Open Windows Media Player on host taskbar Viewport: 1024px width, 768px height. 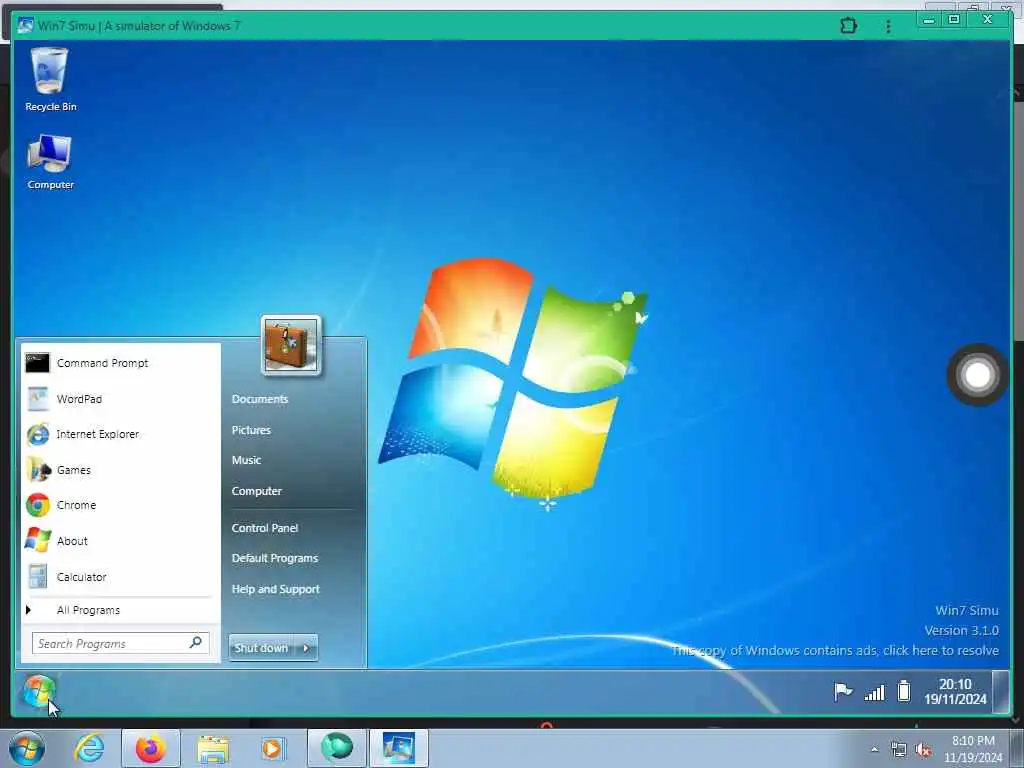pyautogui.click(x=272, y=748)
